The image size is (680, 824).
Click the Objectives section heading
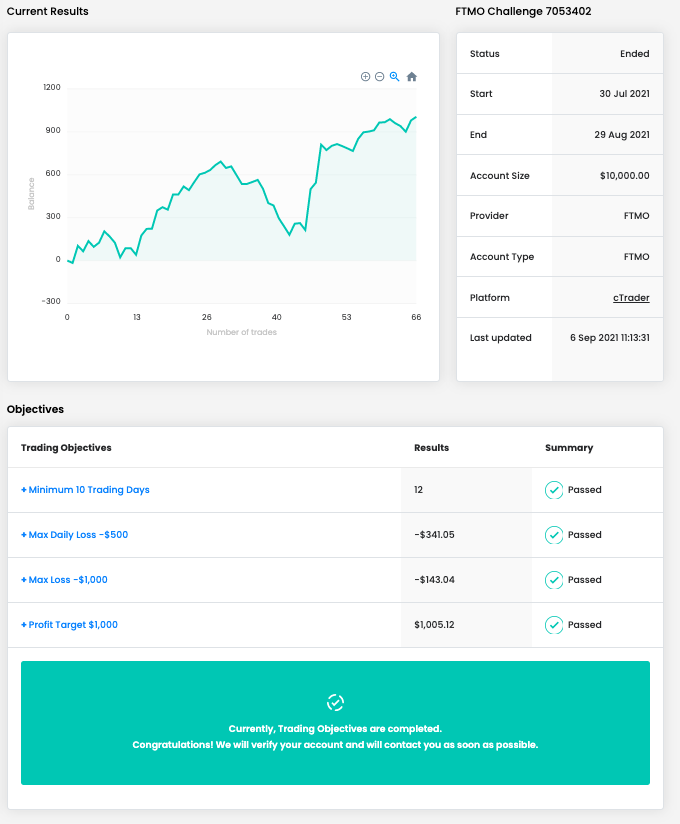click(35, 409)
